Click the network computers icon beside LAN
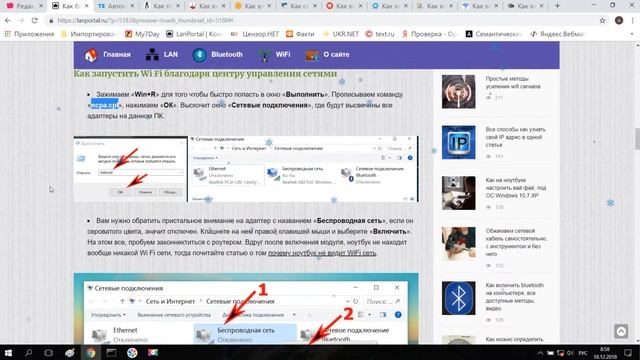 pyautogui.click(x=152, y=55)
